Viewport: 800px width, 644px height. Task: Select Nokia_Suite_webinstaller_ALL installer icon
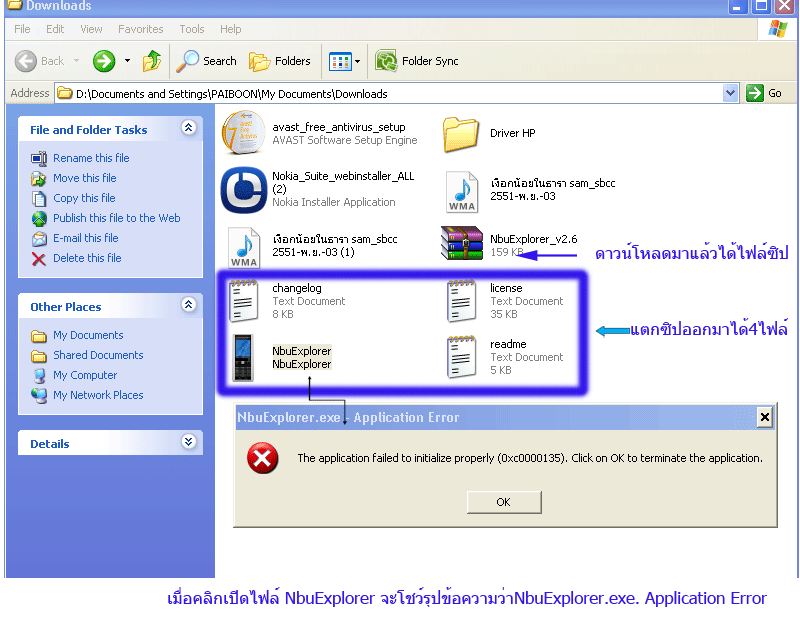[x=243, y=190]
